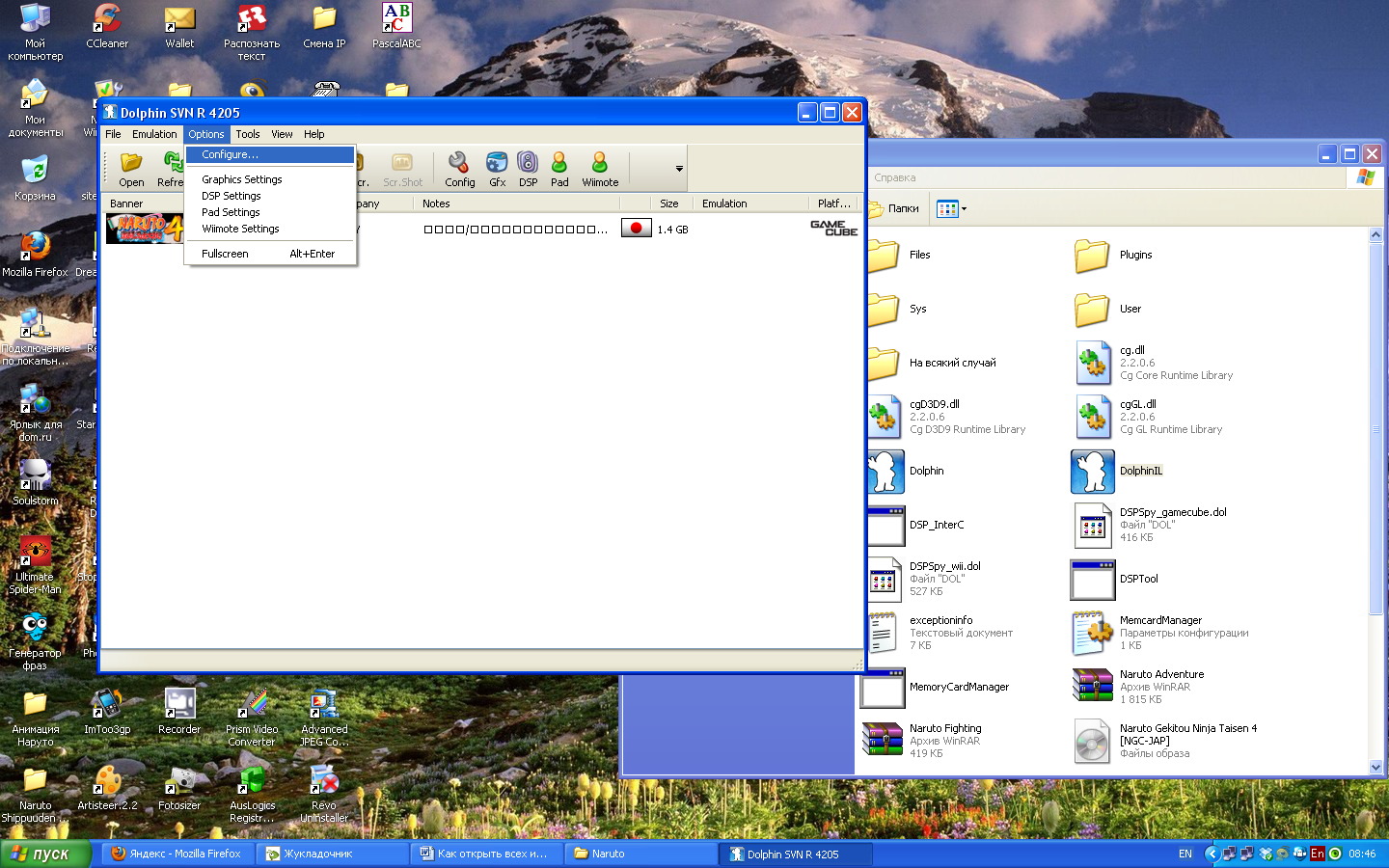The image size is (1389, 868).
Task: Open the View menu in Dolphin
Action: pos(282,134)
